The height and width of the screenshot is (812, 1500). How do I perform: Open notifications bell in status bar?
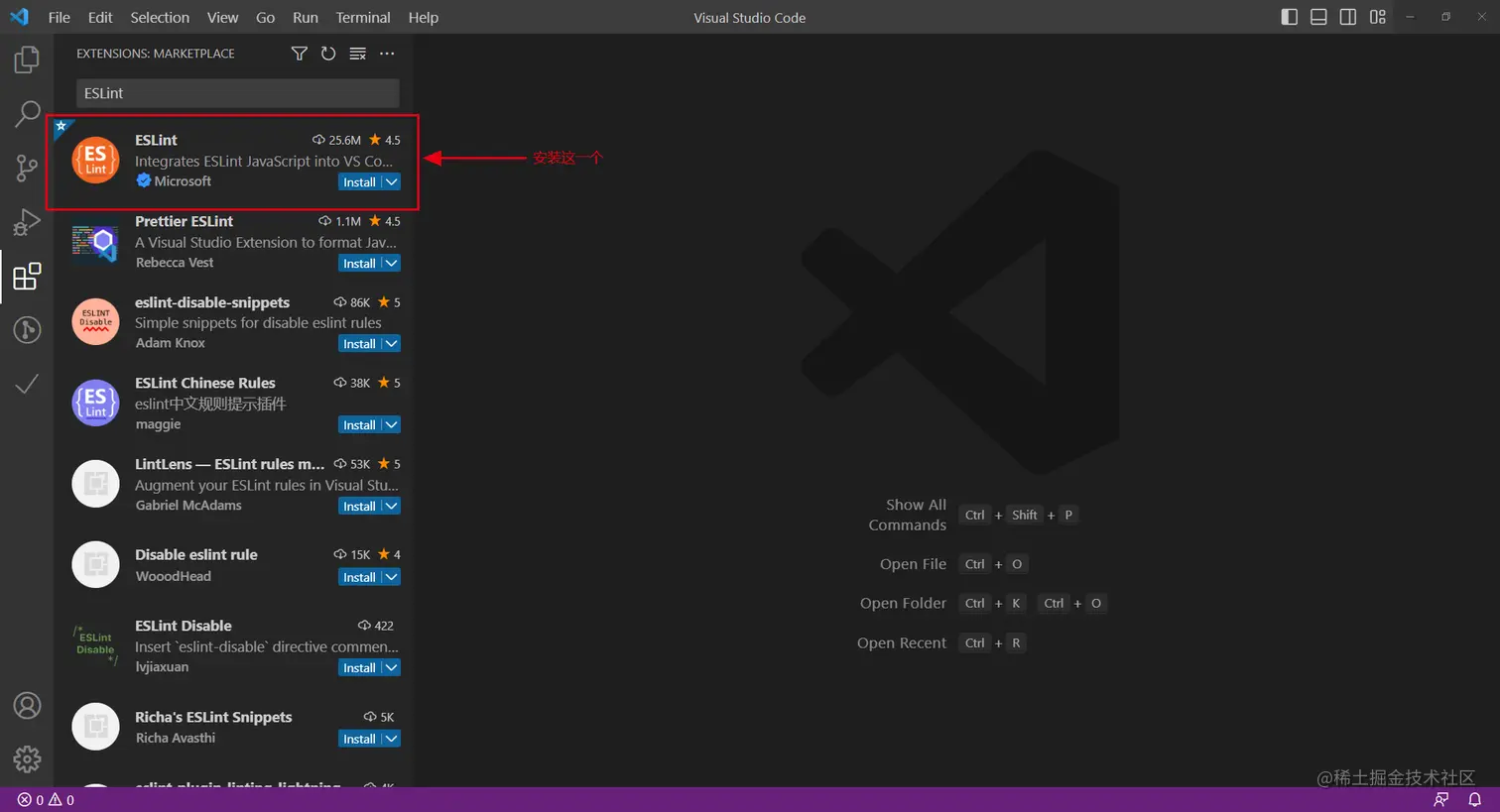[x=1475, y=800]
